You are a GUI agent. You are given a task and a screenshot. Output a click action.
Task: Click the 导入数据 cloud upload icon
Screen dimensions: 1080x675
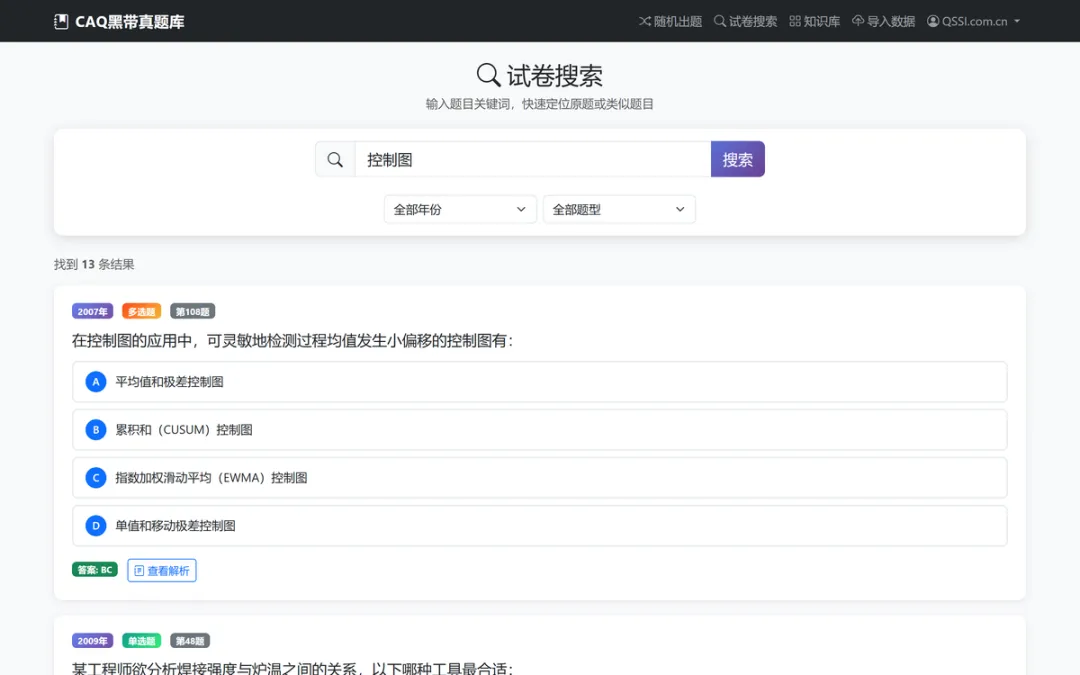(x=858, y=21)
